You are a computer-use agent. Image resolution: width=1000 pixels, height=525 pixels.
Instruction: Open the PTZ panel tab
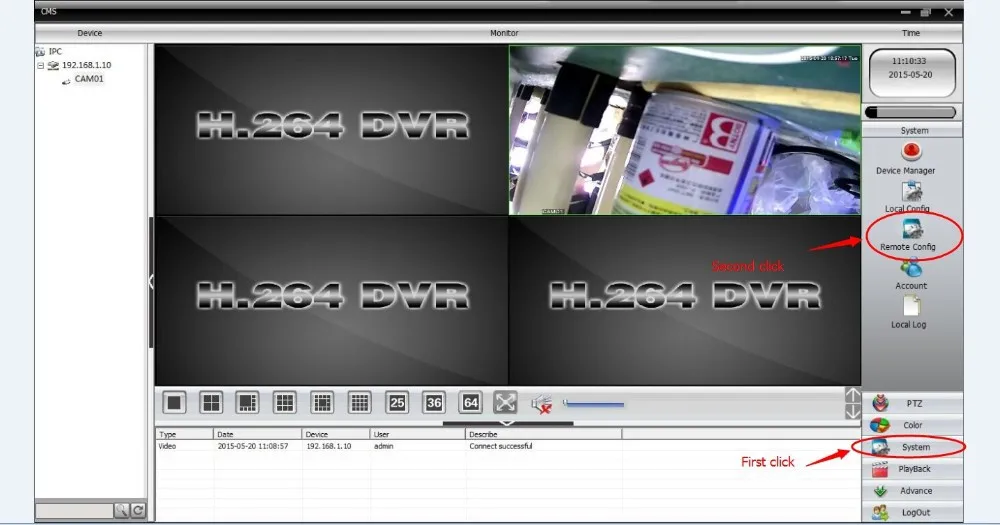[913, 403]
